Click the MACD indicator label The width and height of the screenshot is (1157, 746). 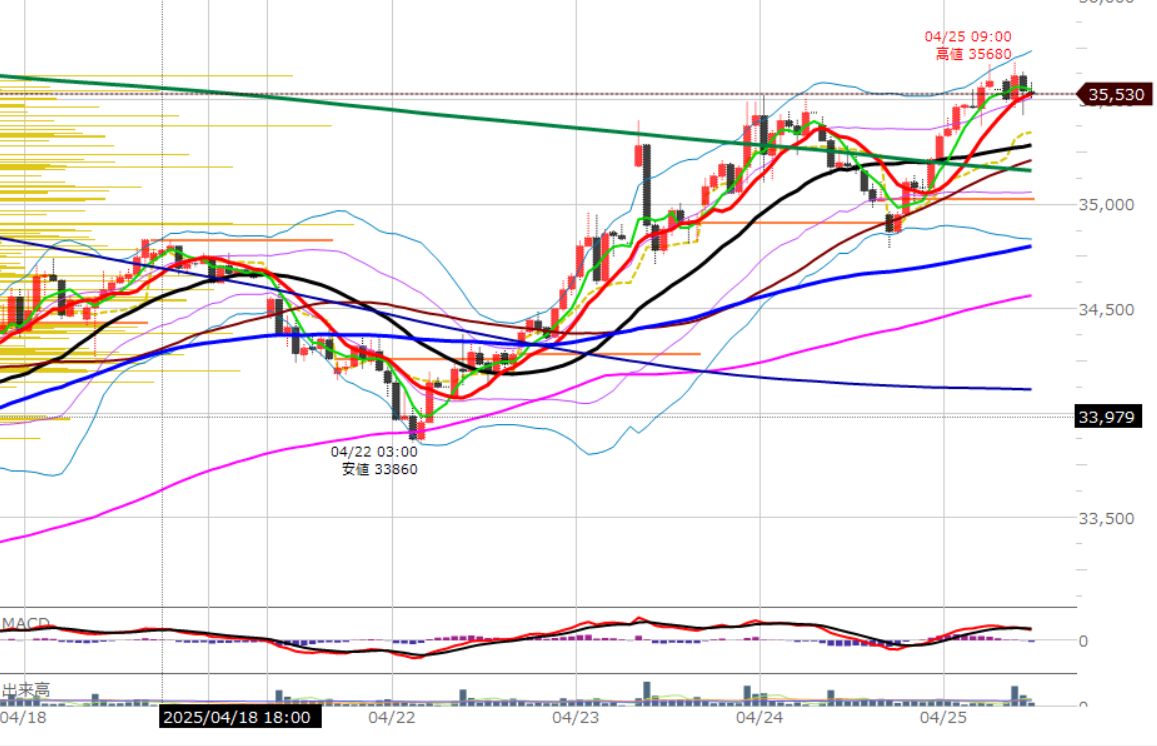(26, 624)
